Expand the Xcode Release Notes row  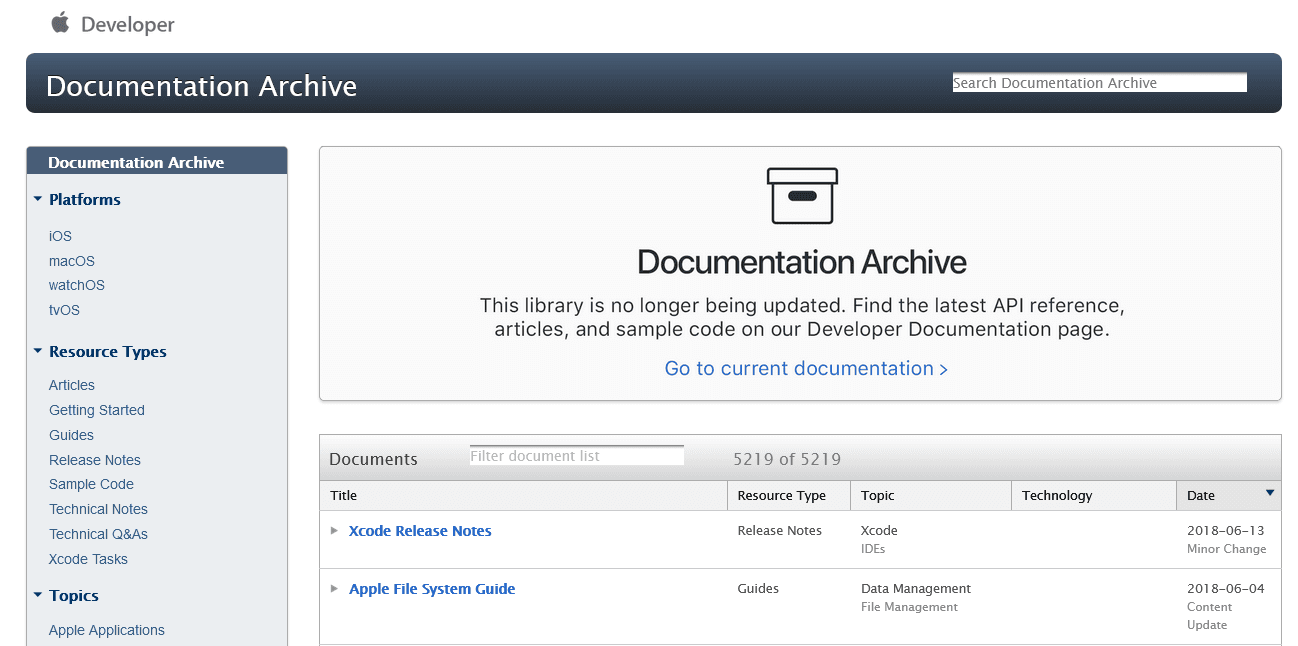tap(335, 531)
